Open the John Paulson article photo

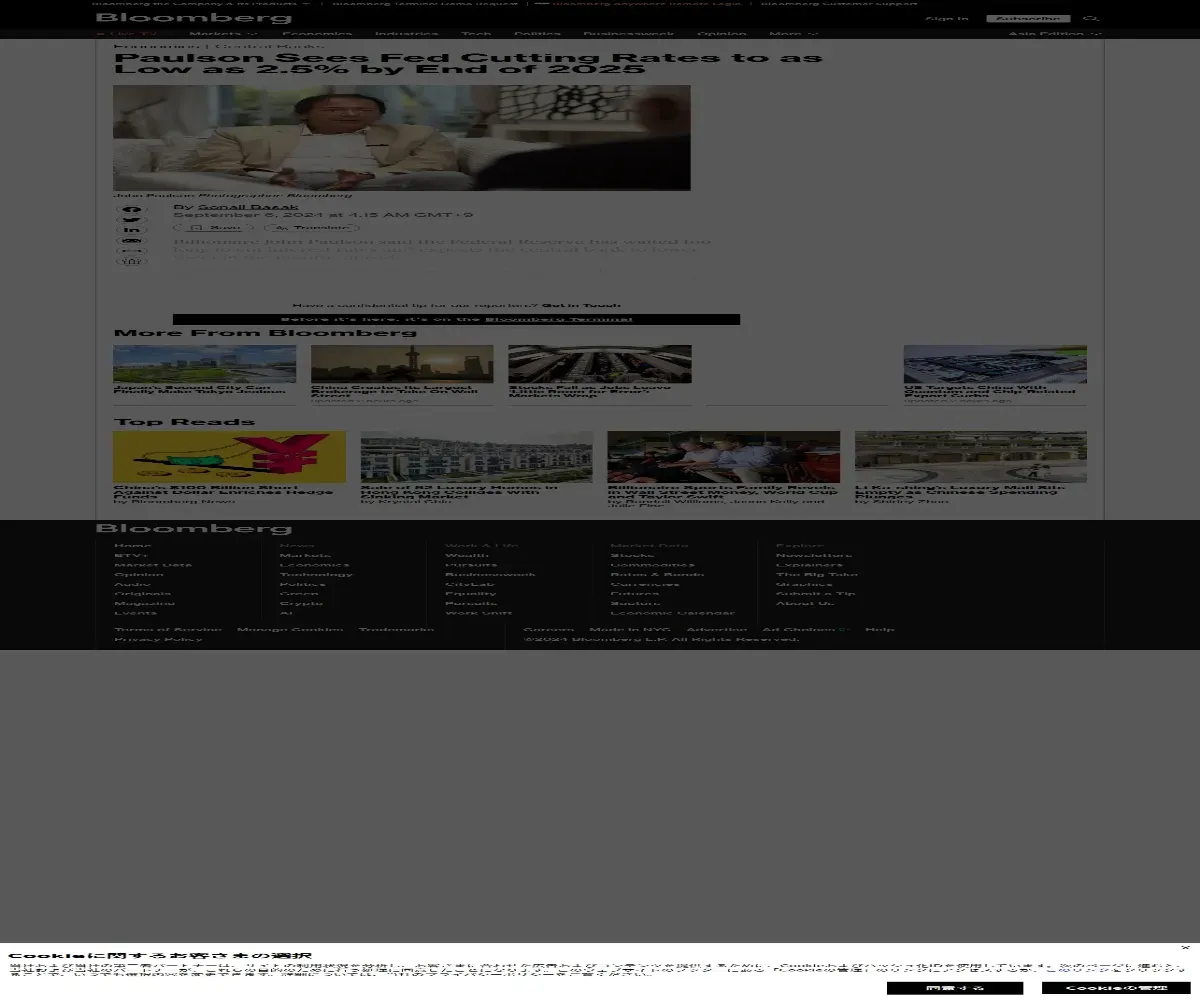point(402,137)
